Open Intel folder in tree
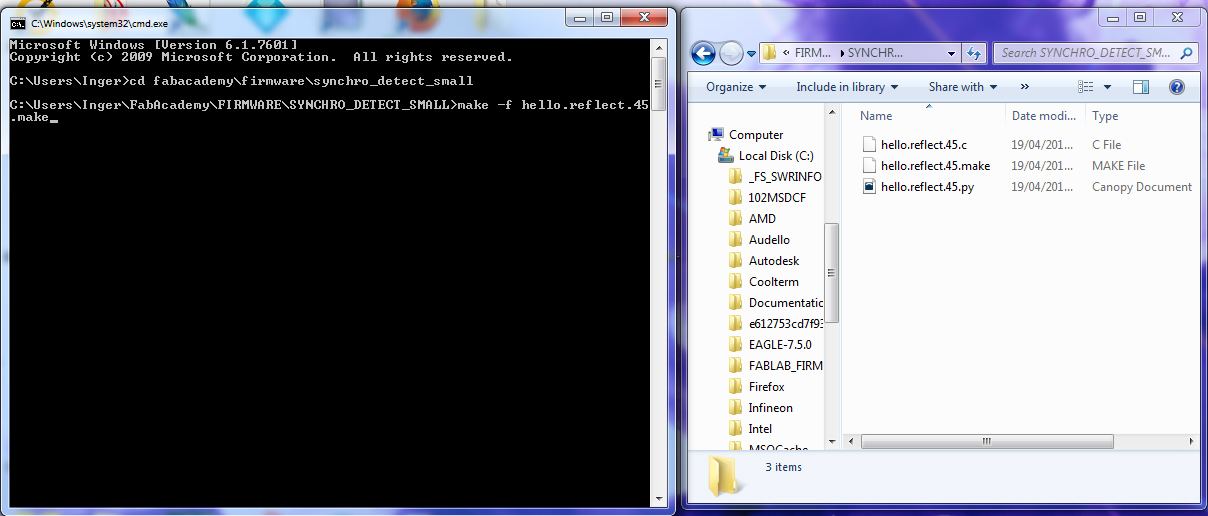Image resolution: width=1208 pixels, height=516 pixels. pyautogui.click(x=760, y=429)
